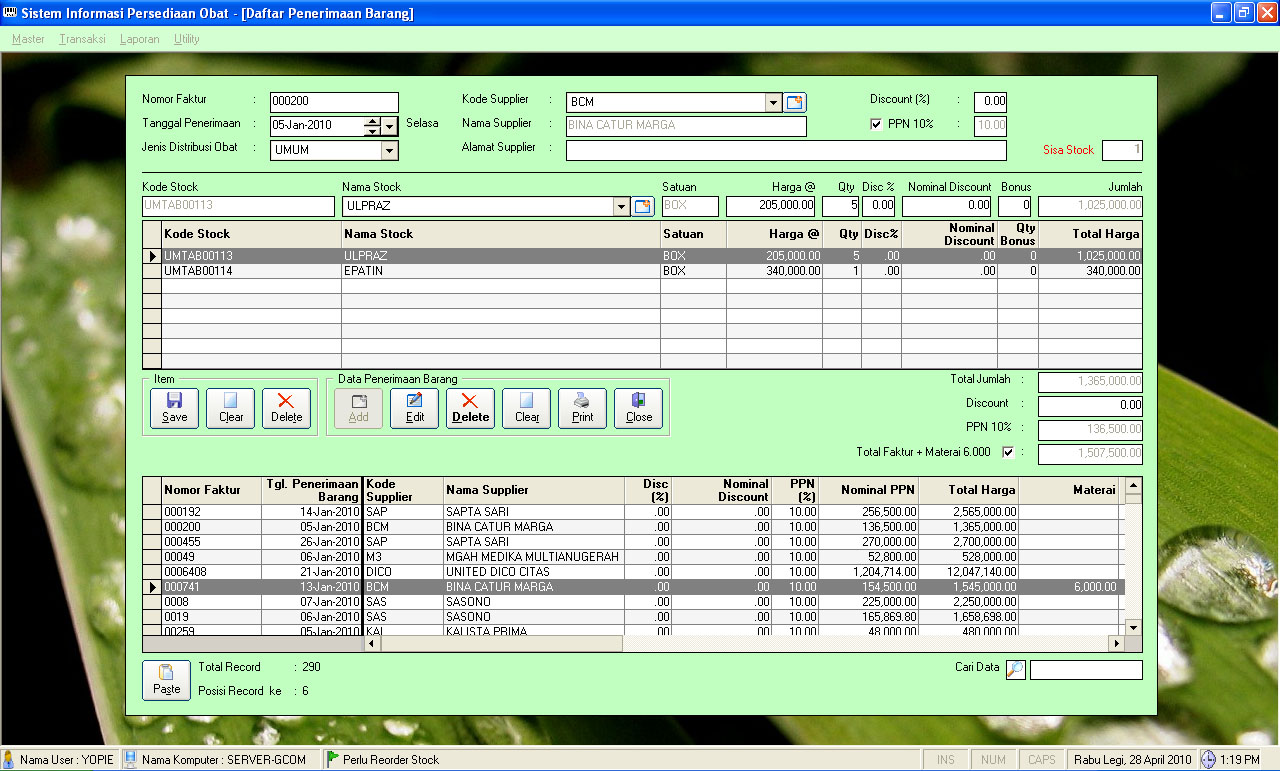Click the Cari Data magnifier icon
The image size is (1280, 771).
(1015, 670)
